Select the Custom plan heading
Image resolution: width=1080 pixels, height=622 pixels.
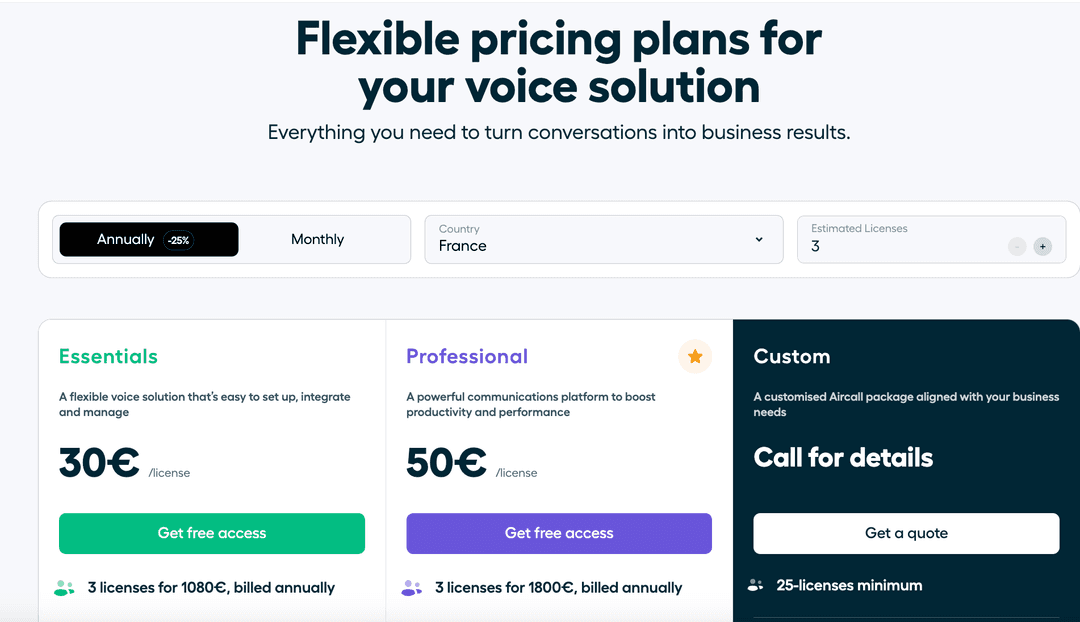(792, 357)
